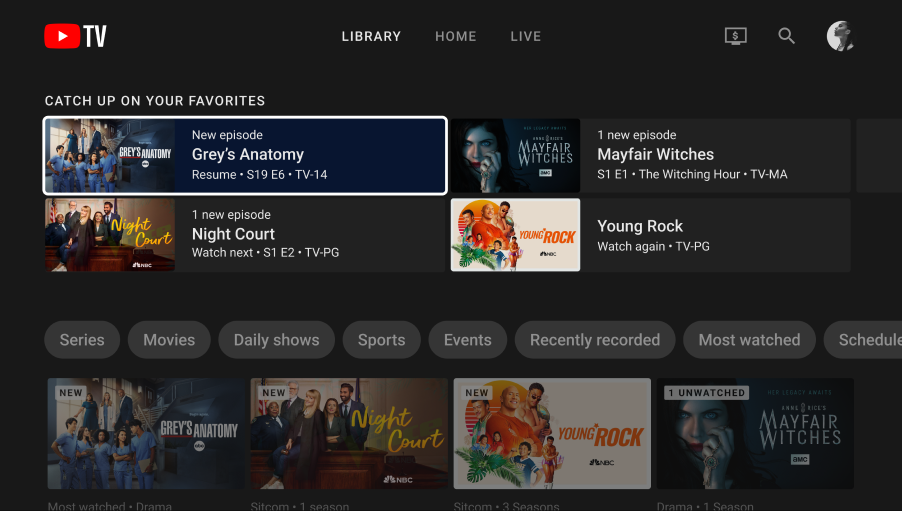Switch to the Home tab
This screenshot has height=511, width=902.
pyautogui.click(x=456, y=36)
